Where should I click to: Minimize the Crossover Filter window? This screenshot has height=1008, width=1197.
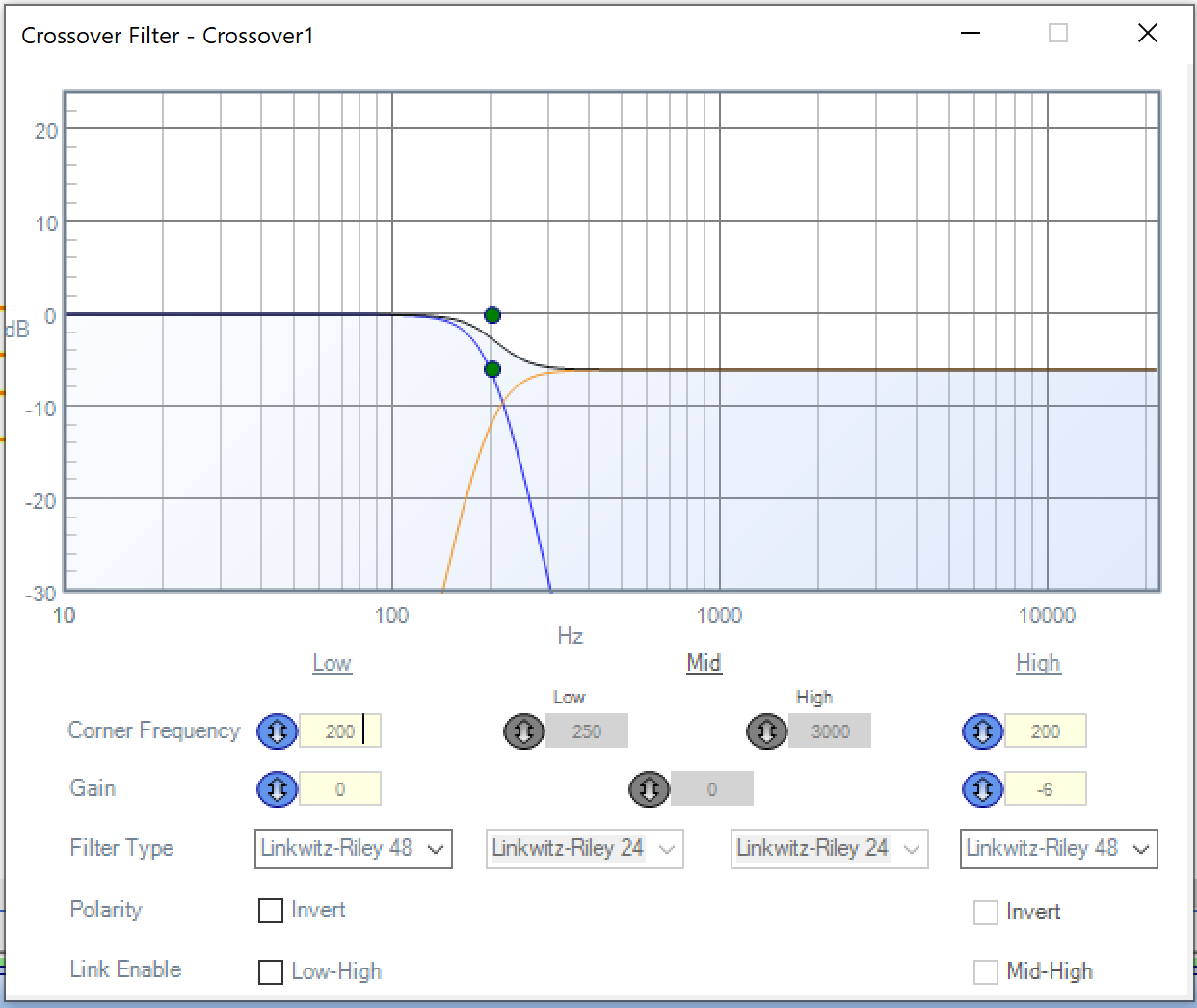point(971,33)
